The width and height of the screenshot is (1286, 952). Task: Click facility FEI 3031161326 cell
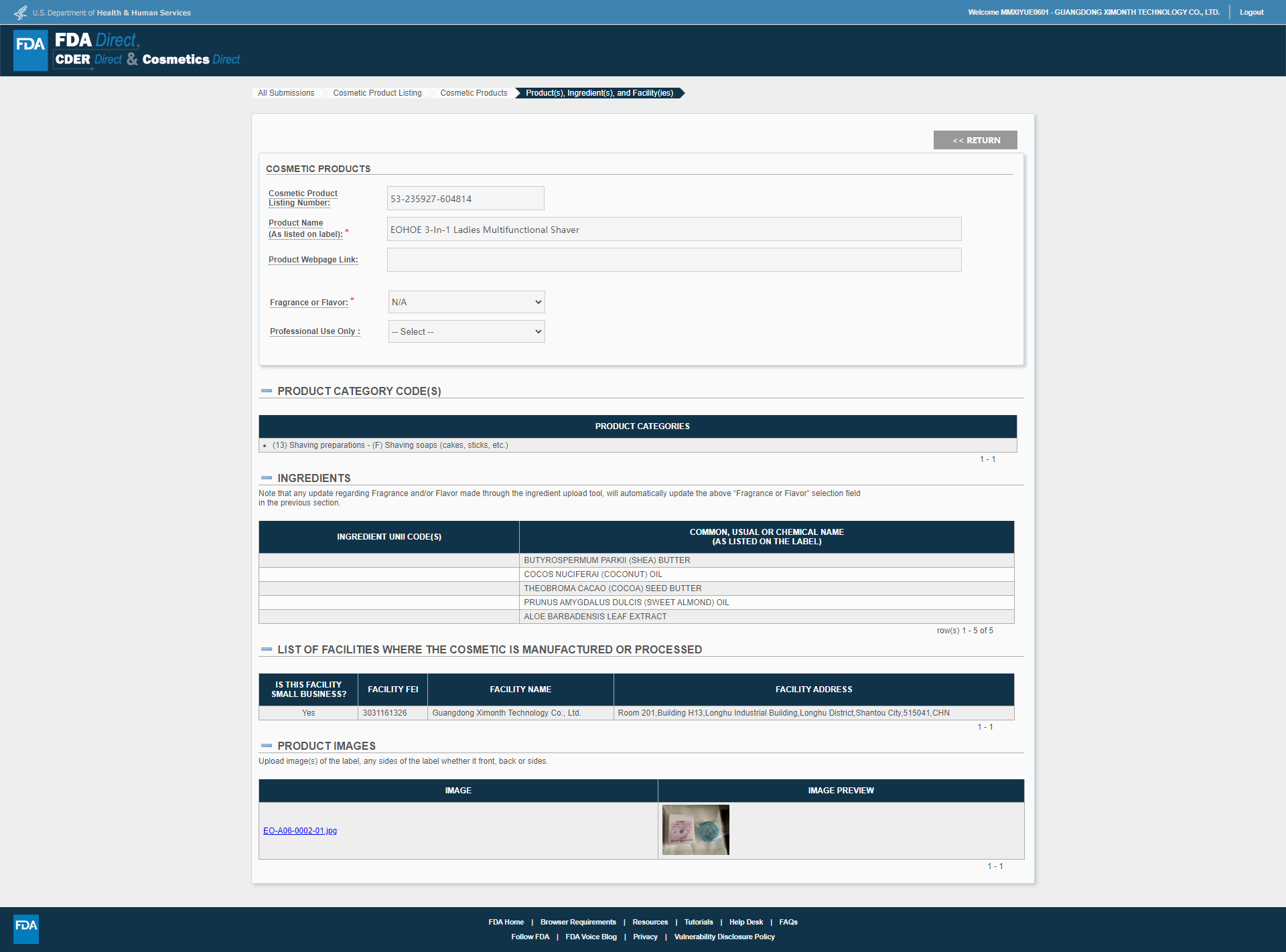(x=392, y=713)
